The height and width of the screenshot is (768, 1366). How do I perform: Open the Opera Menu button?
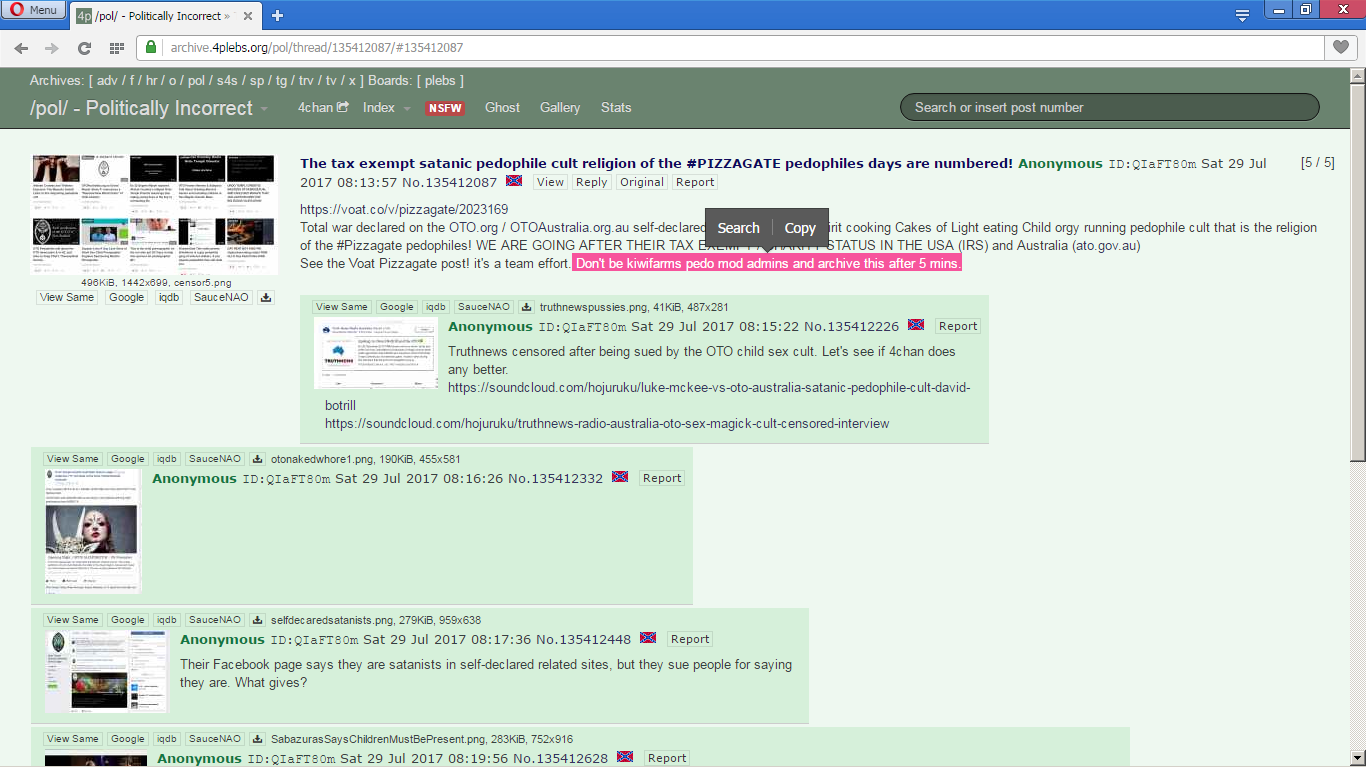point(34,10)
